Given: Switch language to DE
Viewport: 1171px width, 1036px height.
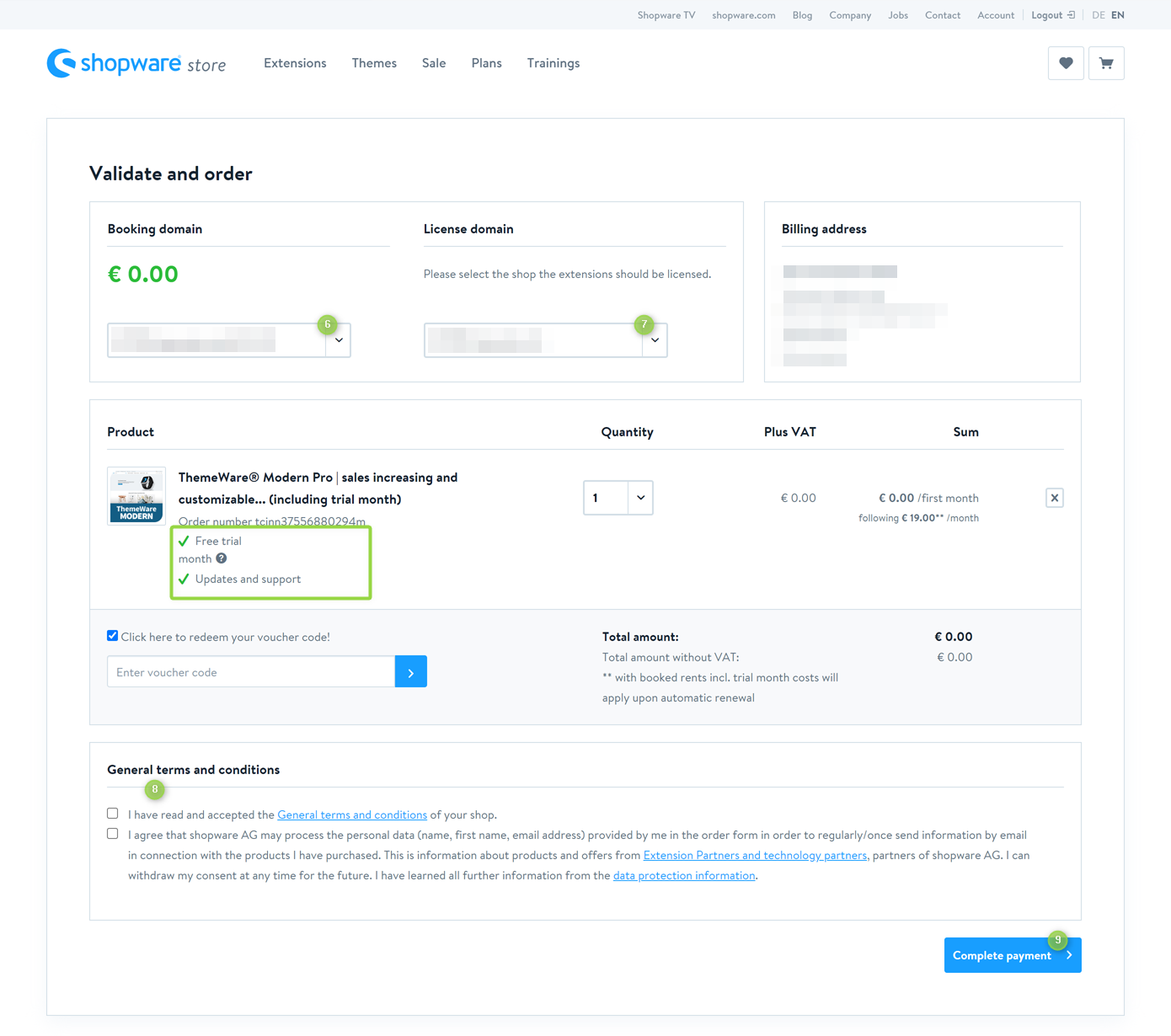Looking at the screenshot, I should pos(1099,15).
